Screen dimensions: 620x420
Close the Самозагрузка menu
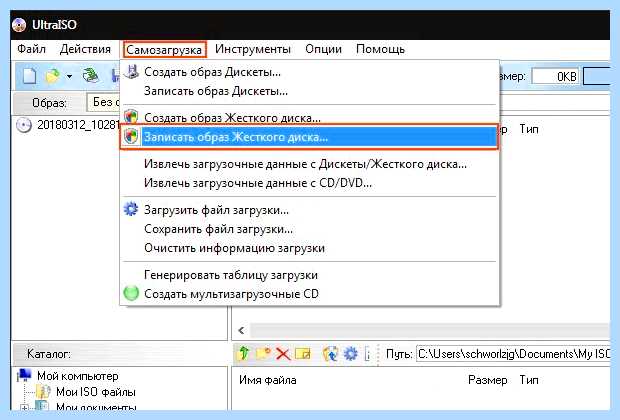coord(164,50)
